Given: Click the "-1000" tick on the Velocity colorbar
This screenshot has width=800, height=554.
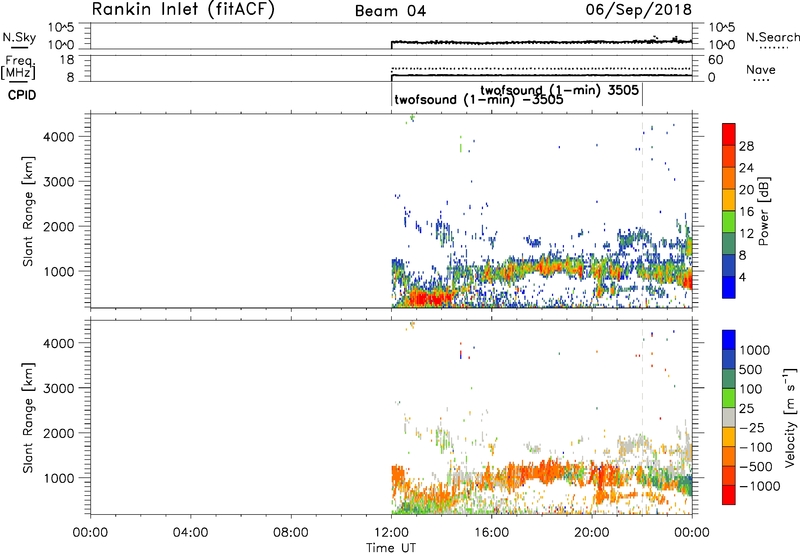Looking at the screenshot, I should 759,486.
